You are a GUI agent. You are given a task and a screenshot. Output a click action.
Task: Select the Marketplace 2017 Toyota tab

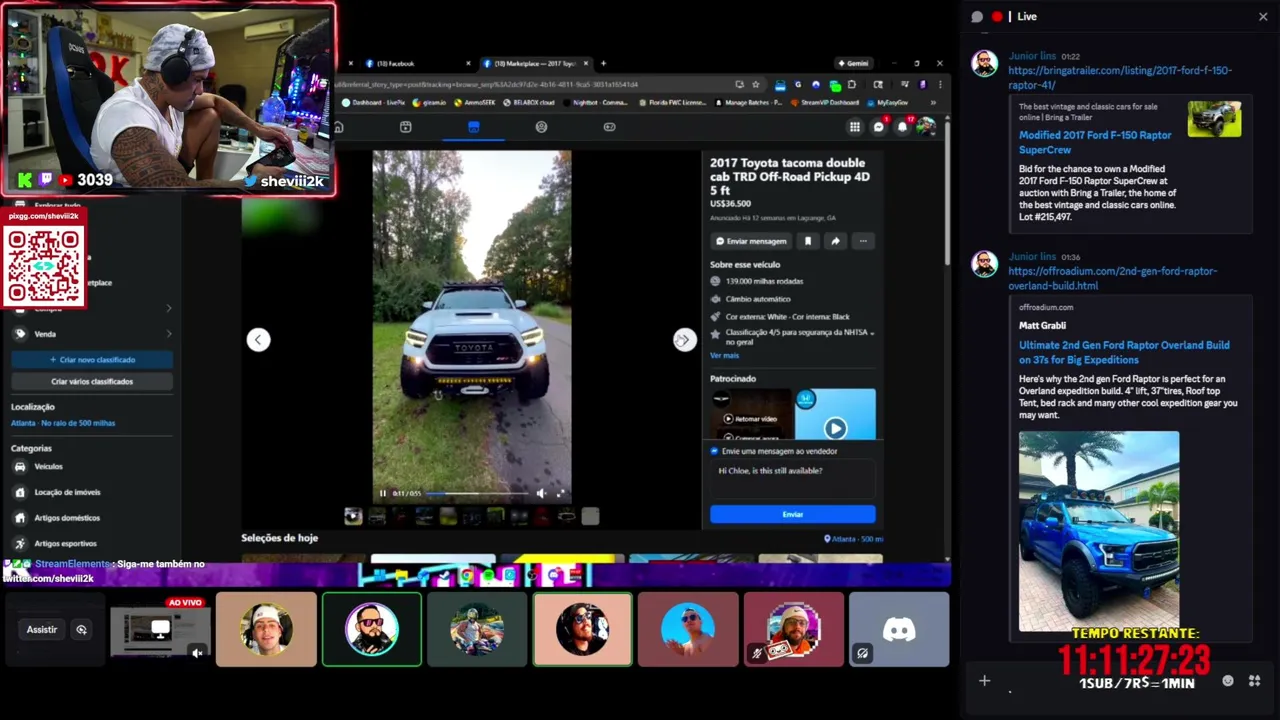coord(535,63)
